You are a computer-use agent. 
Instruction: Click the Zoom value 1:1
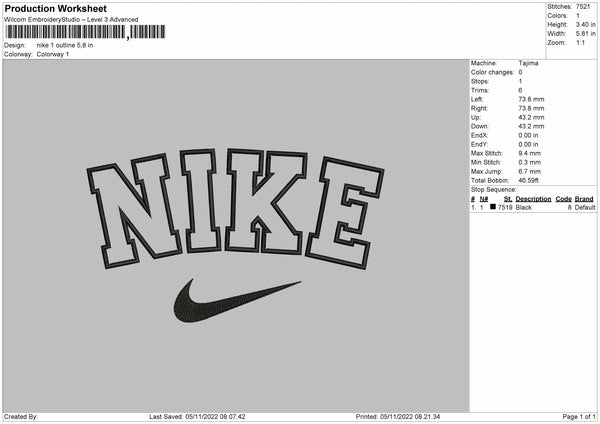point(580,42)
